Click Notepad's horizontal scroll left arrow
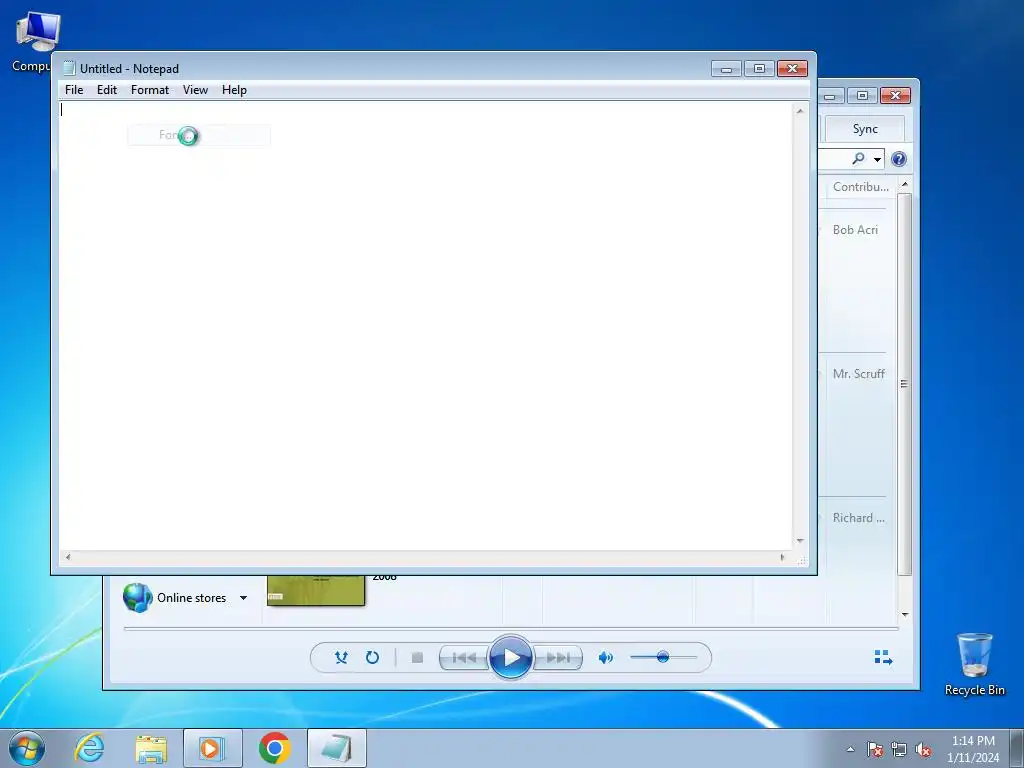Image resolution: width=1024 pixels, height=768 pixels. tap(67, 557)
